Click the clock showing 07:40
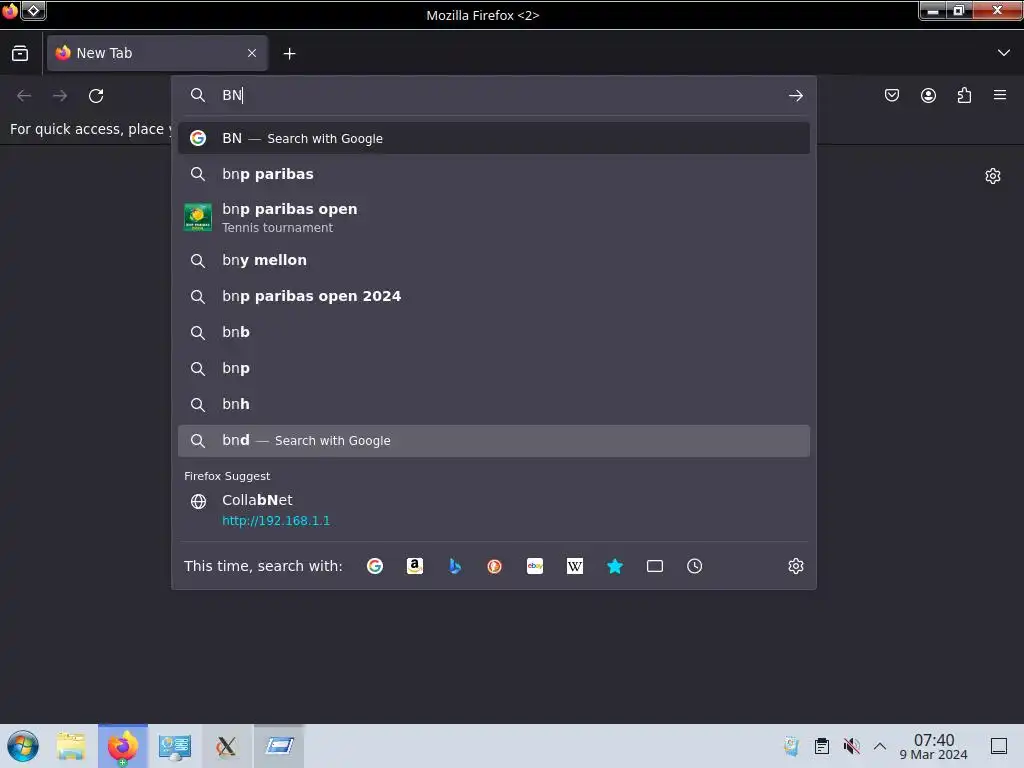Screen dimensions: 1024x768 coord(933,746)
